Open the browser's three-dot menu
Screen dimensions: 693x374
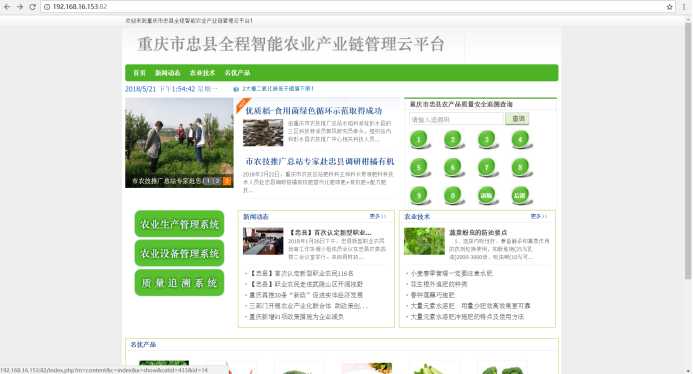[684, 7]
